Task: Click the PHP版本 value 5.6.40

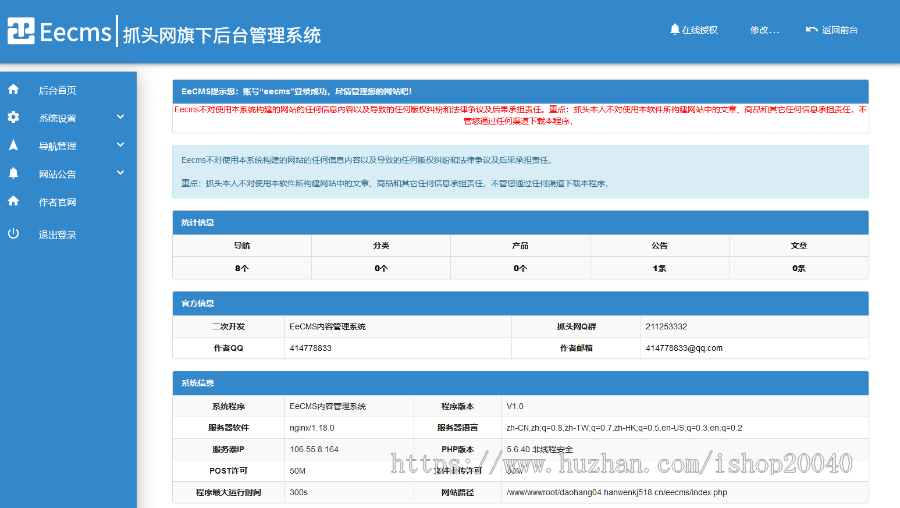Action: pyautogui.click(x=540, y=449)
